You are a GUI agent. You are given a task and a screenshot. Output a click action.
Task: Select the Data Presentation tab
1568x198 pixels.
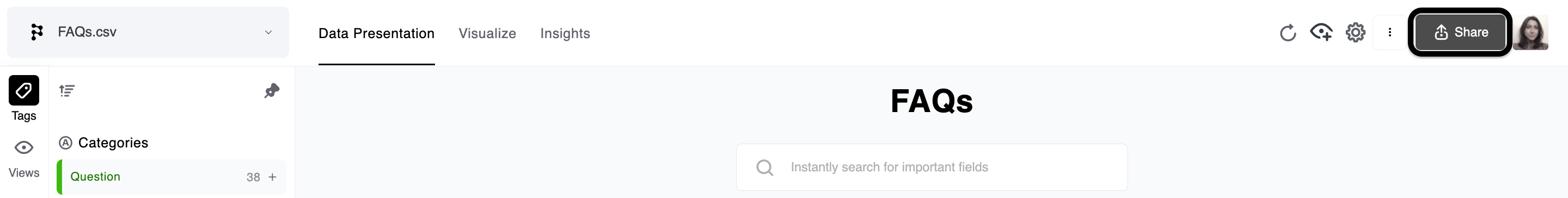tap(376, 33)
